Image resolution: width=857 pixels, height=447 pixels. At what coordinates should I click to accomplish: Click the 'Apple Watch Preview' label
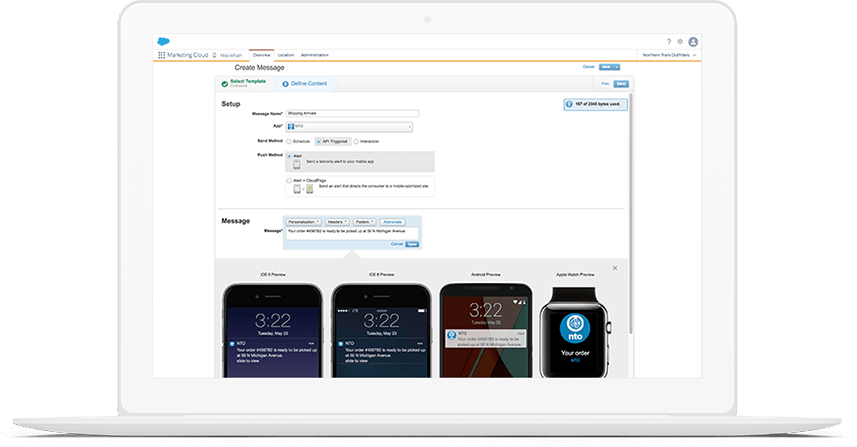(575, 274)
